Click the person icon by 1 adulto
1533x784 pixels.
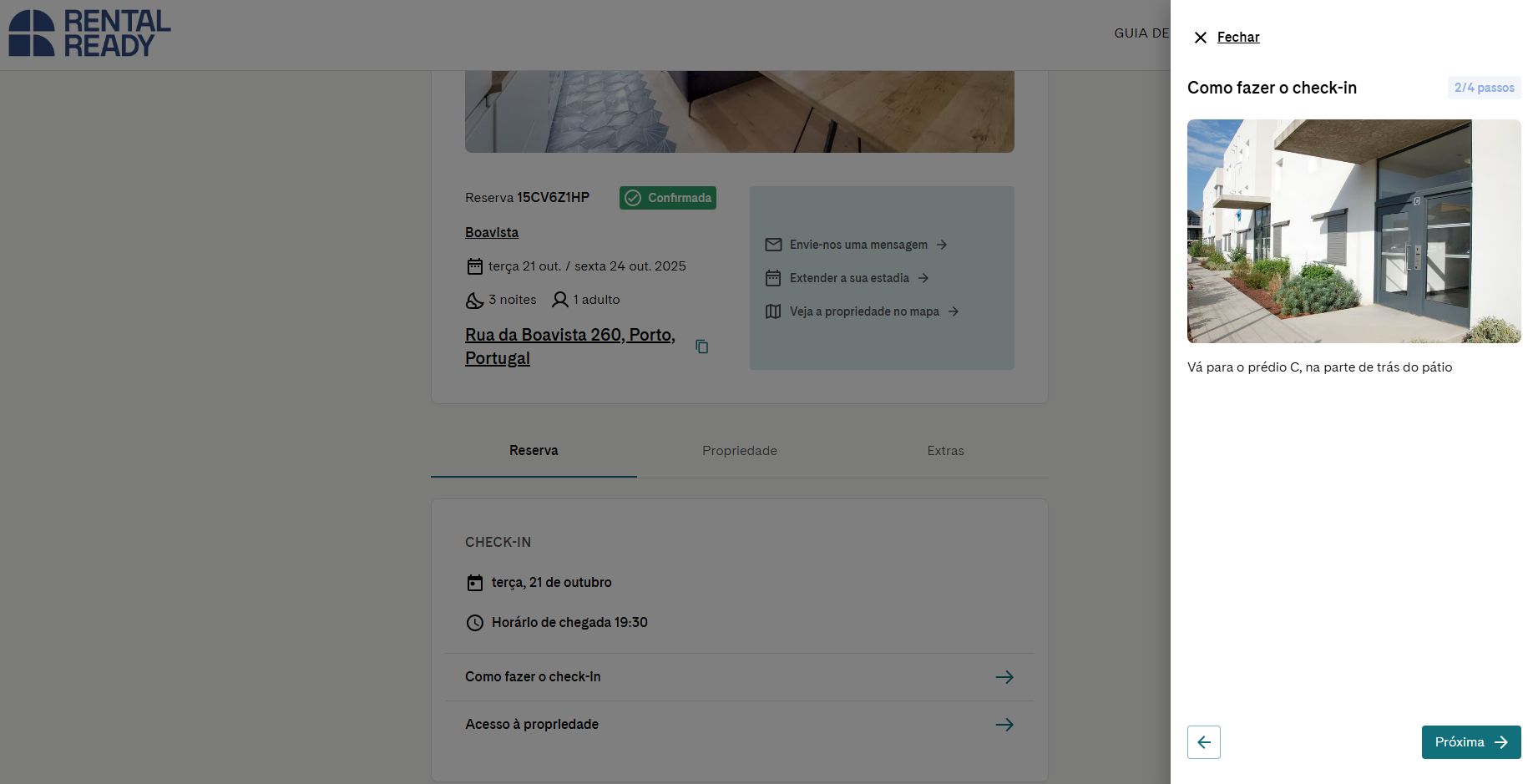[560, 300]
